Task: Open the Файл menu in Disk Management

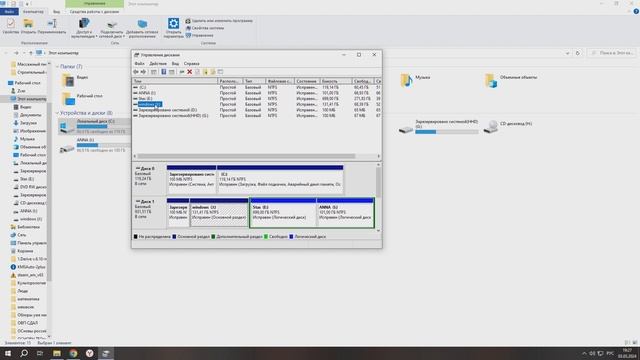Action: tap(139, 64)
